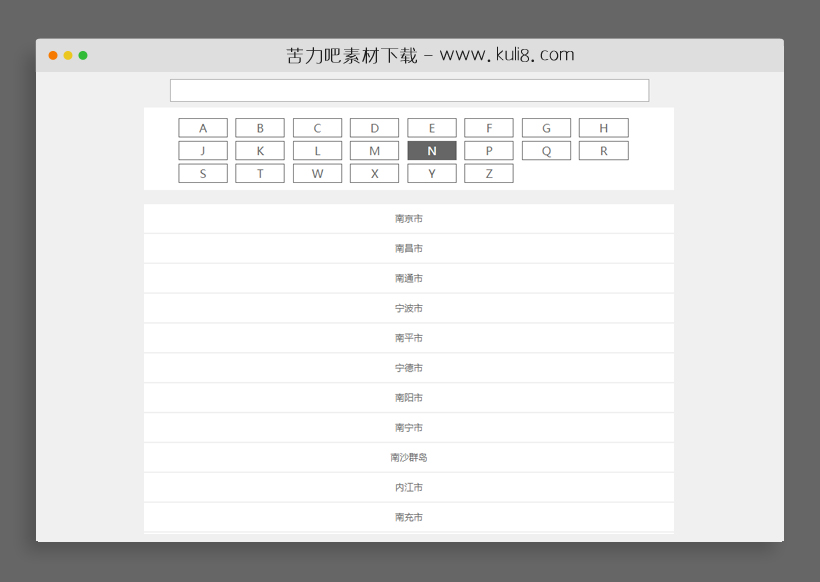Select letter A in the alphabet filter
The height and width of the screenshot is (582, 820).
[x=202, y=127]
